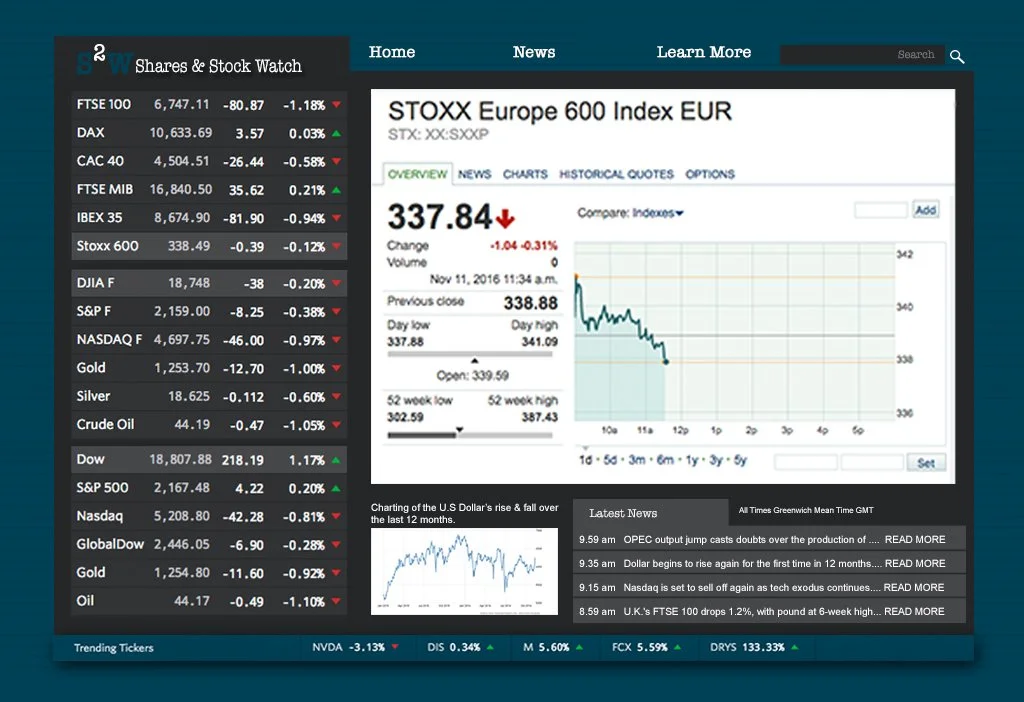Select the 1d chart range
This screenshot has height=702, width=1024.
point(585,460)
